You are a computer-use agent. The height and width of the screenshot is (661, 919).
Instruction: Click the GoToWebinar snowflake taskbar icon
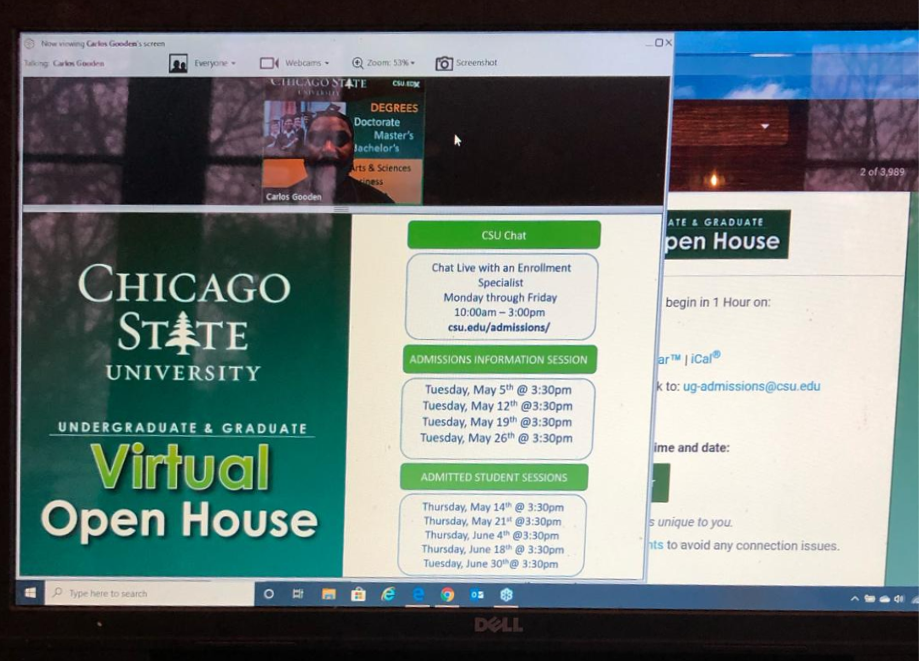(x=507, y=595)
